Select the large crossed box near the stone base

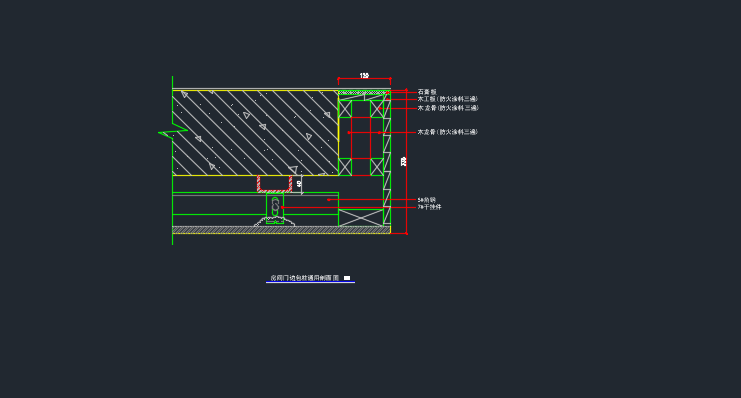[361, 217]
